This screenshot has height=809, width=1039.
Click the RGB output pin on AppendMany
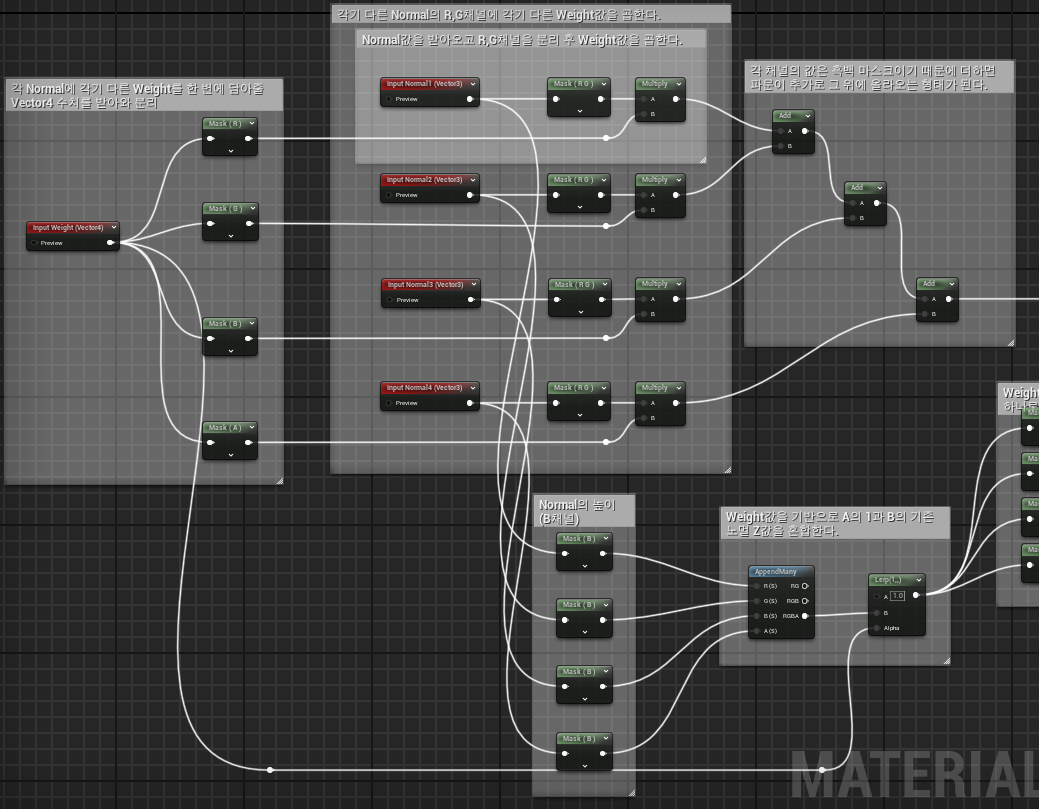805,601
